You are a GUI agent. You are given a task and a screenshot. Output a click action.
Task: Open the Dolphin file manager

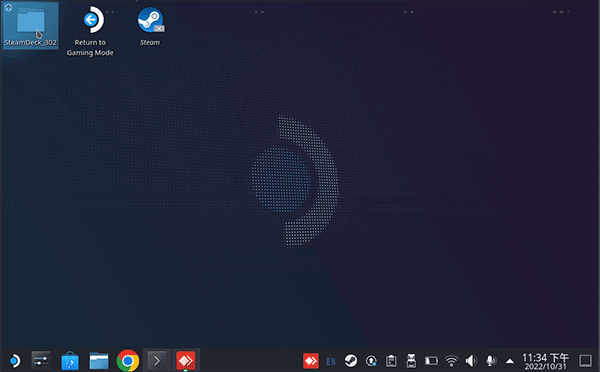click(99, 361)
